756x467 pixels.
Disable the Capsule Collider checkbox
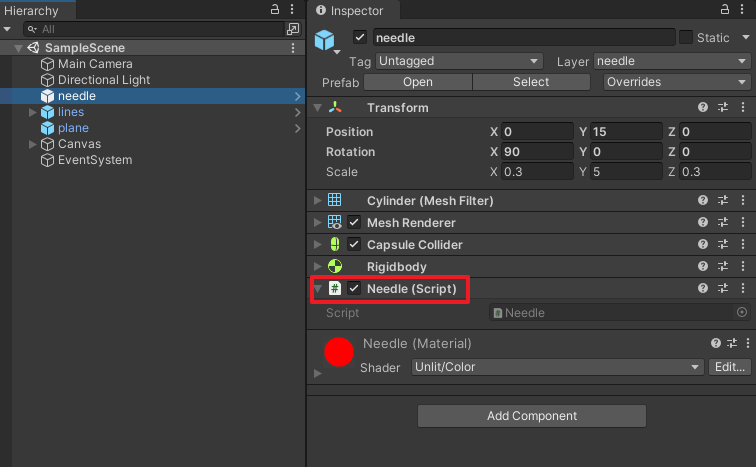pos(354,244)
